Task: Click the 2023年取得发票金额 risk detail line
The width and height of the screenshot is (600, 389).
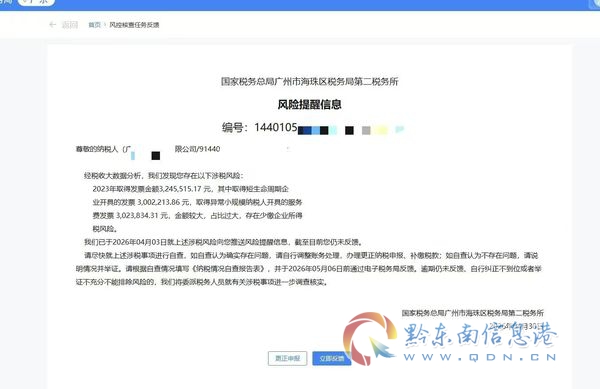Action: click(x=191, y=189)
